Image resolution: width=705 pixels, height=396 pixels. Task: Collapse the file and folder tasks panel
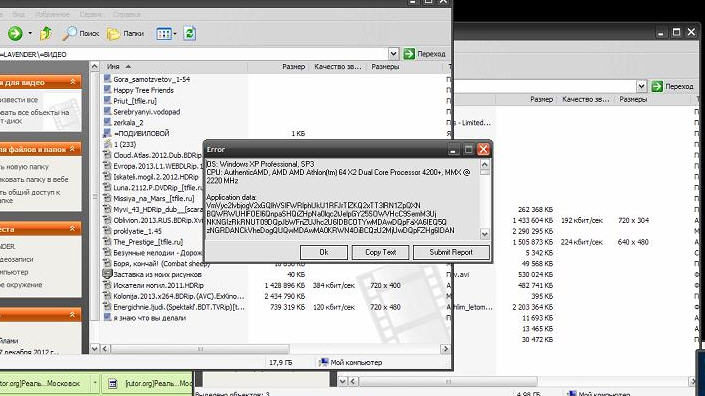pyautogui.click(x=72, y=149)
